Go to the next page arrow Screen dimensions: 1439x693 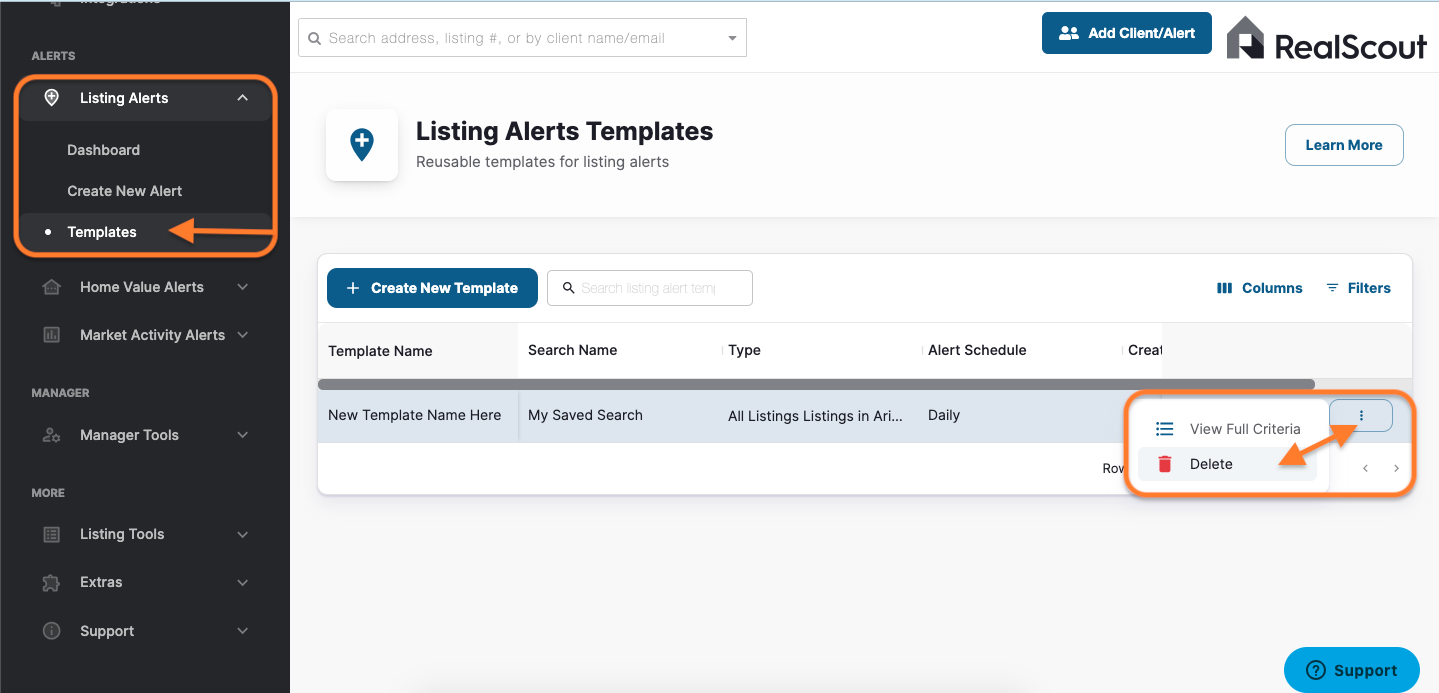(x=1396, y=468)
